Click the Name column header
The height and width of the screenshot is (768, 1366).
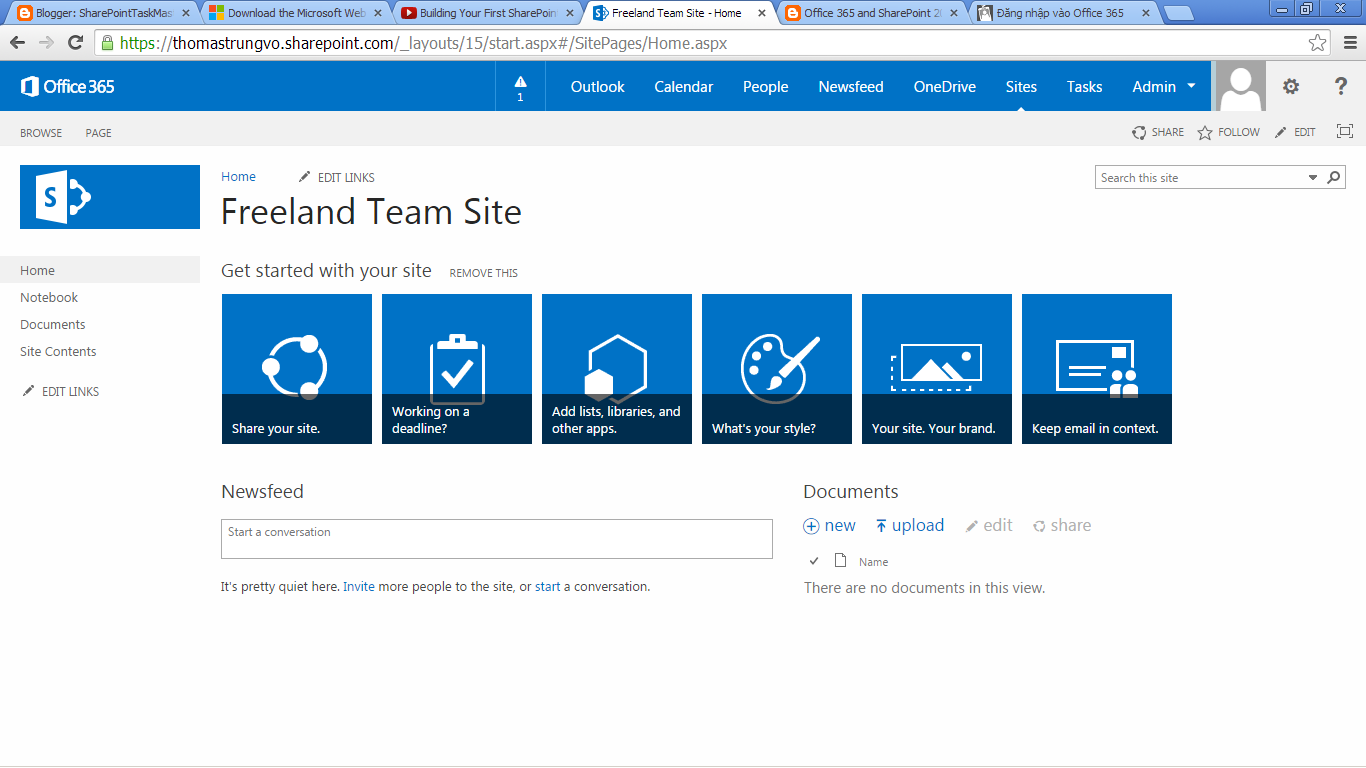coord(874,562)
